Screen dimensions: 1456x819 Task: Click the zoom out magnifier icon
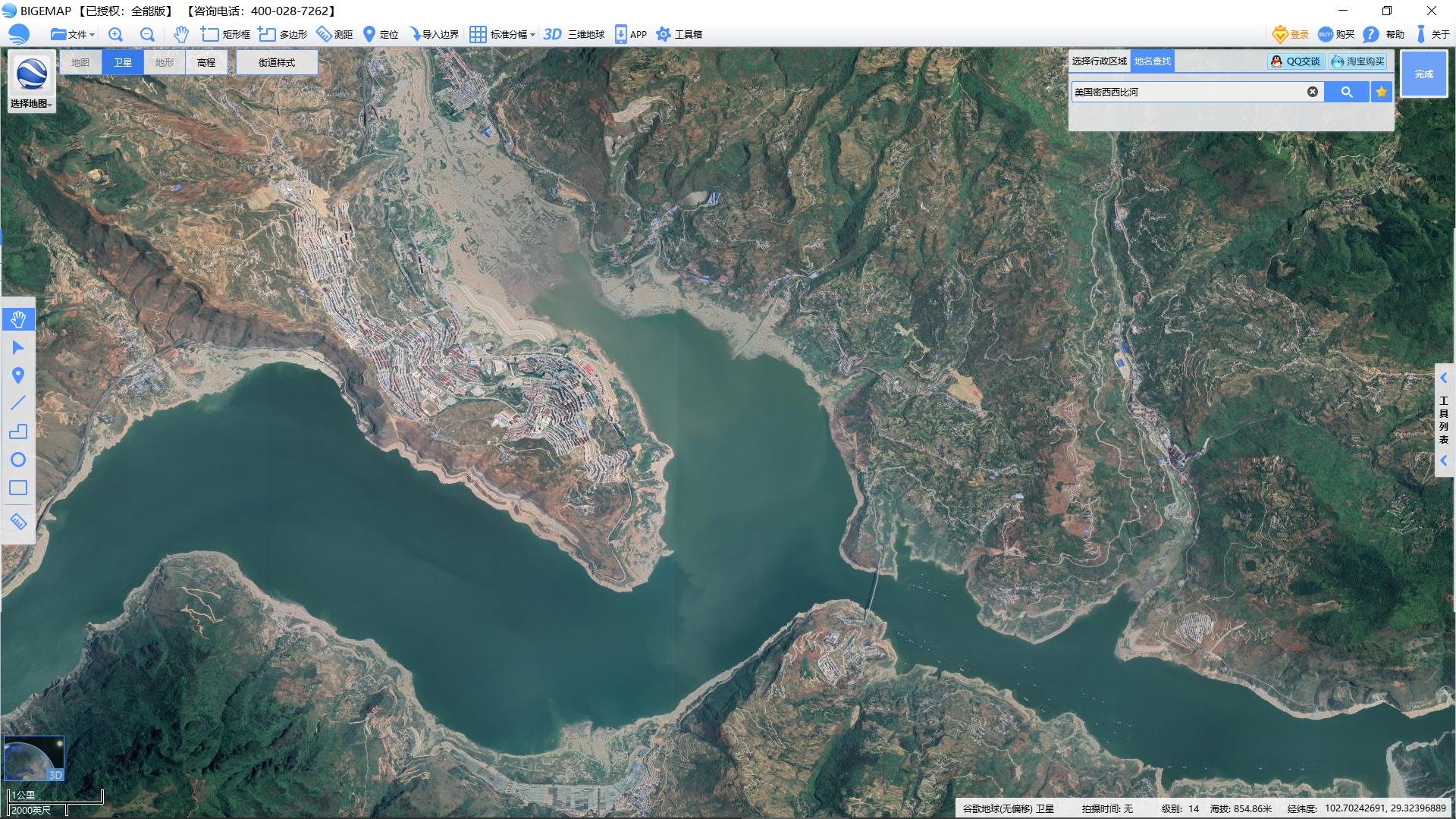click(147, 34)
